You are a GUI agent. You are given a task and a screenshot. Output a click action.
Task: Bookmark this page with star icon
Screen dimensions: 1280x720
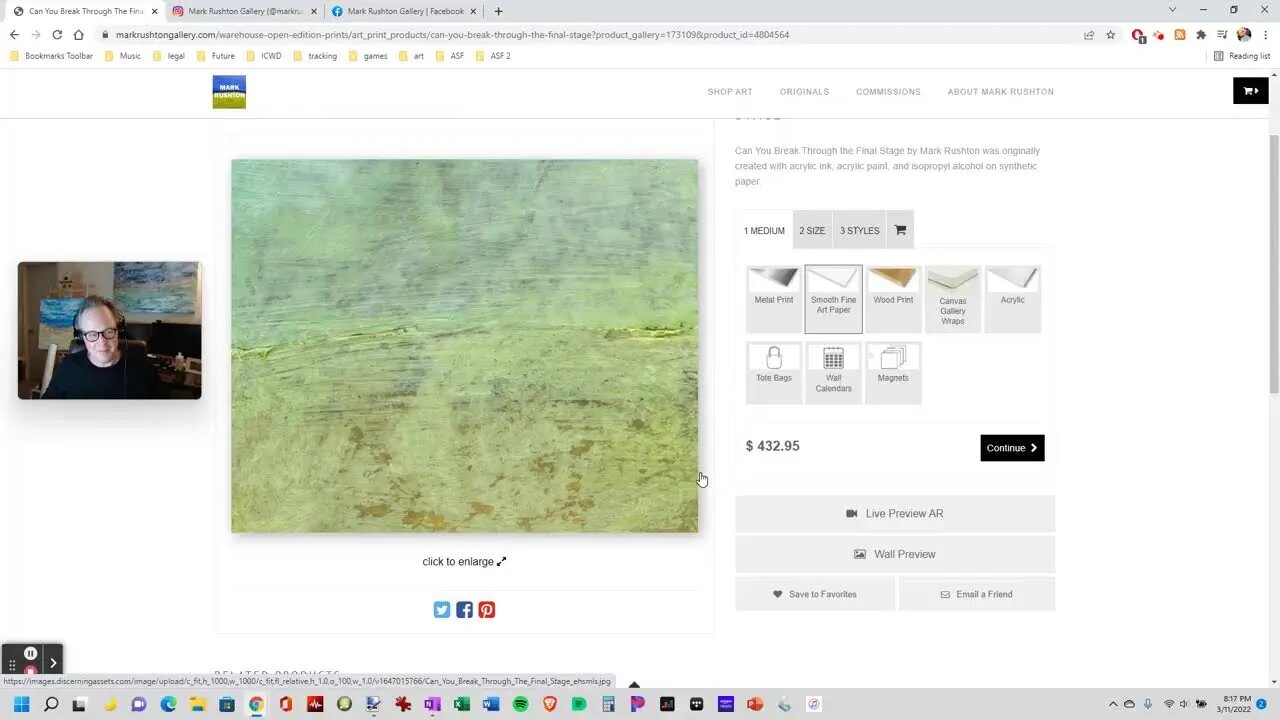click(1110, 35)
